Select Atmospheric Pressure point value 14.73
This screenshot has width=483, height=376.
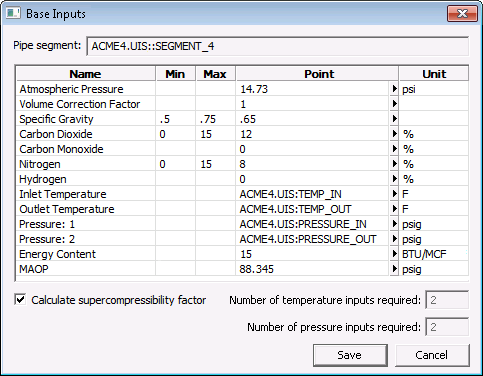click(313, 89)
